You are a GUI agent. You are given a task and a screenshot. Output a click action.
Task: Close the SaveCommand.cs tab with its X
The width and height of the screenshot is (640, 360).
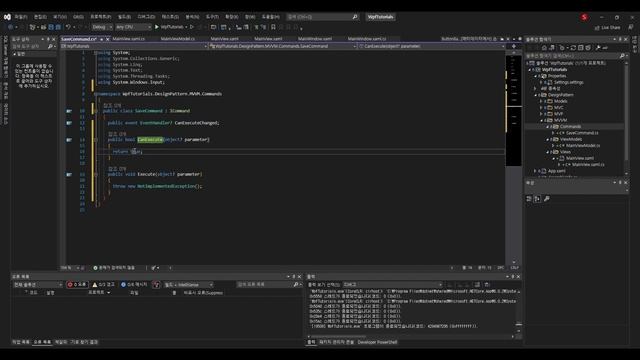point(107,39)
